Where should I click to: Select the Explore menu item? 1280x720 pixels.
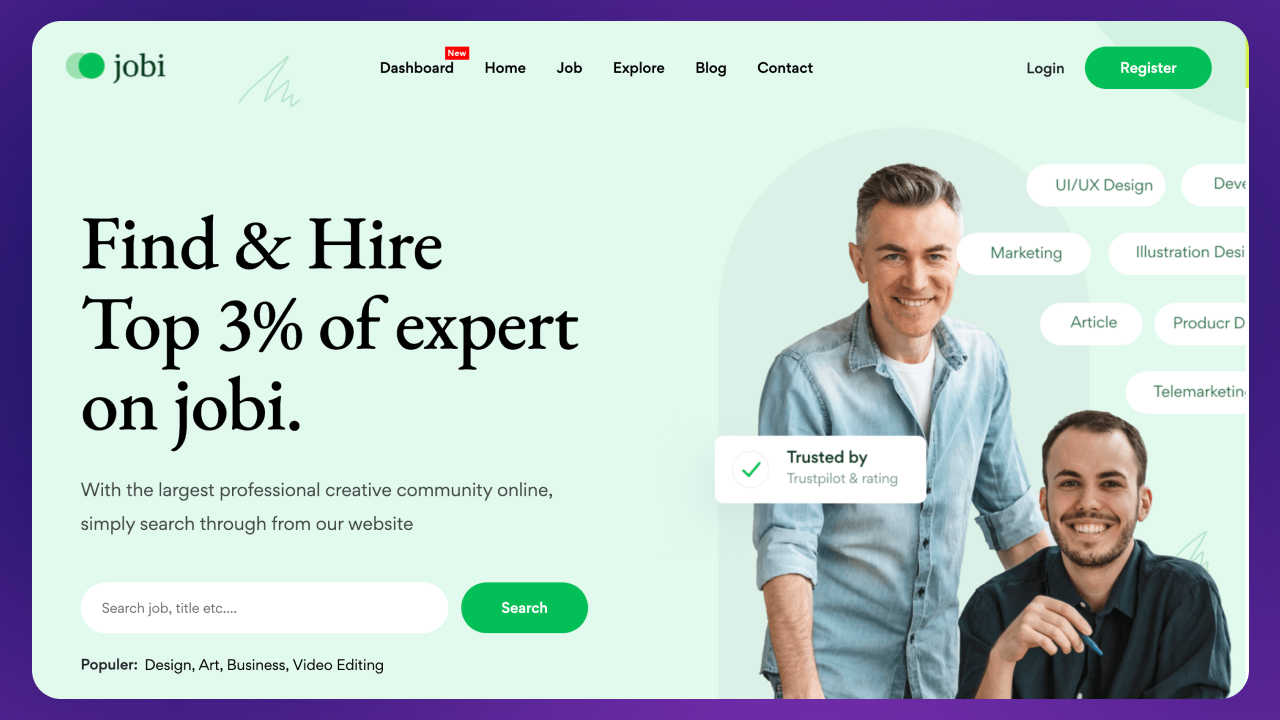[639, 68]
